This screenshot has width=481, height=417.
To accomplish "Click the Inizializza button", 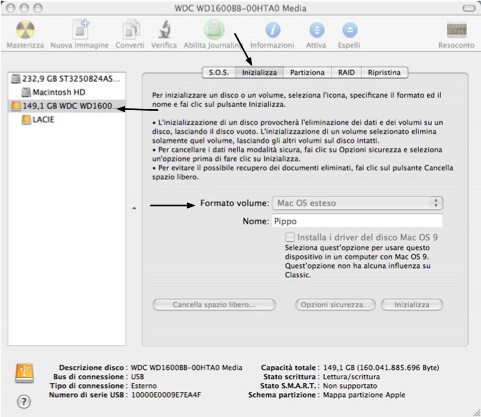I will 412,305.
